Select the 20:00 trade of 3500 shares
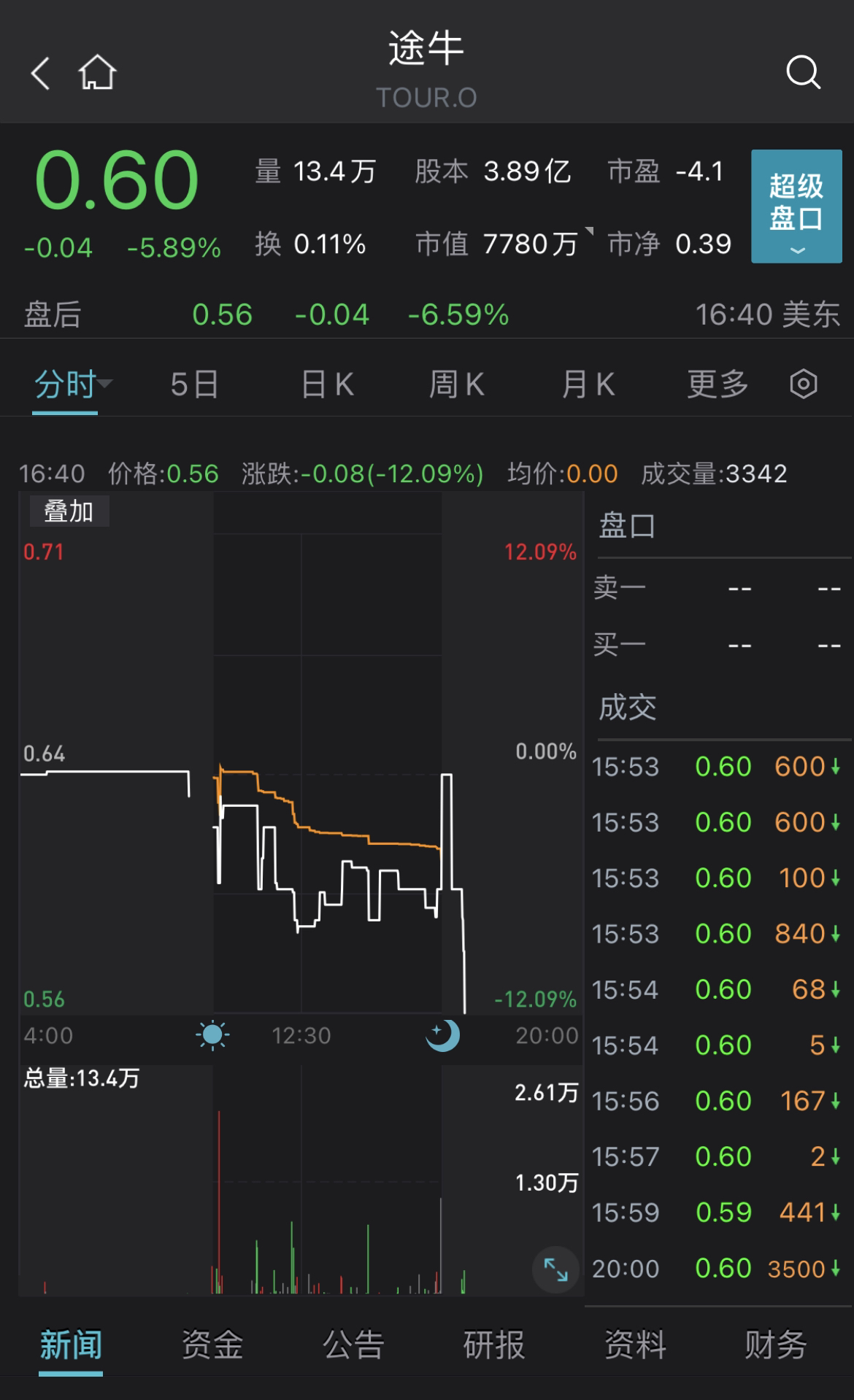 717,1269
